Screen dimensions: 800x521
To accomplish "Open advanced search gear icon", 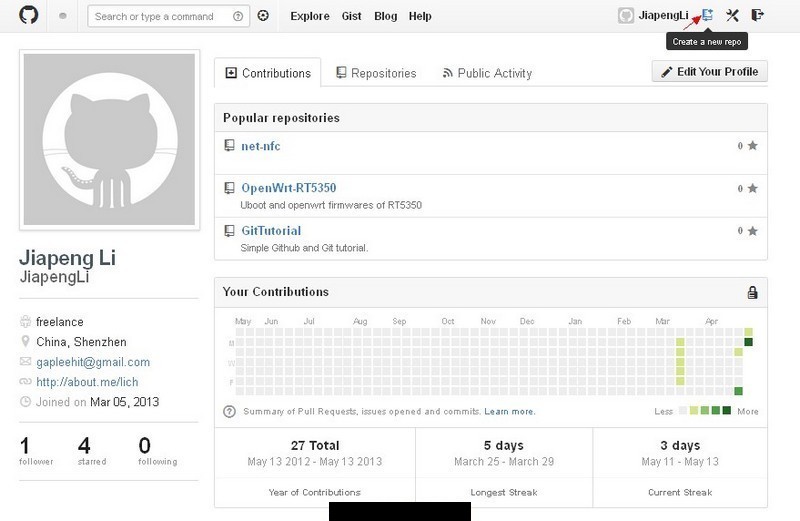I will pos(263,16).
